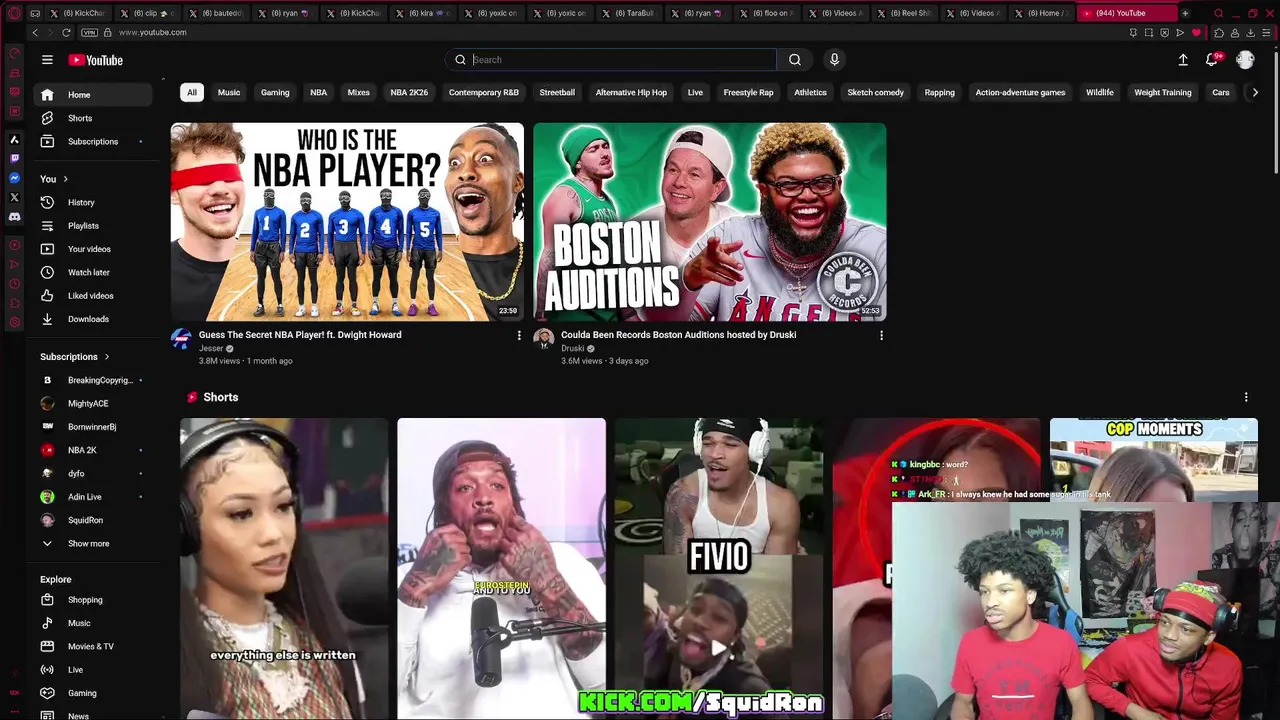Select the Wildlife chip

point(1100,92)
